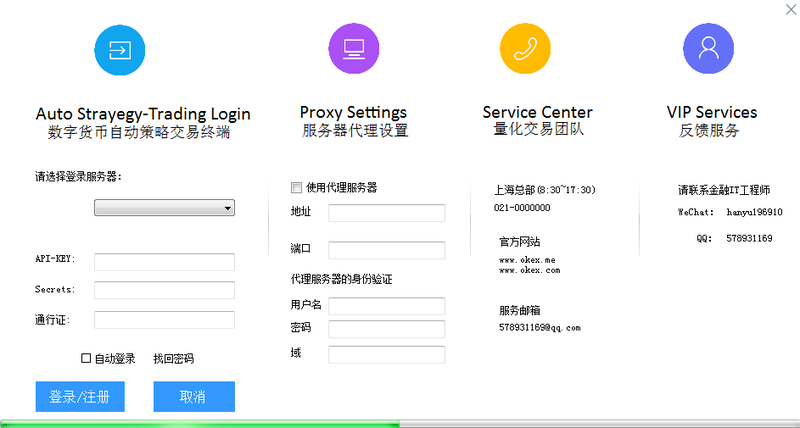Image resolution: width=800 pixels, height=428 pixels.
Task: Click into the Secrets input field
Action: click(x=164, y=290)
